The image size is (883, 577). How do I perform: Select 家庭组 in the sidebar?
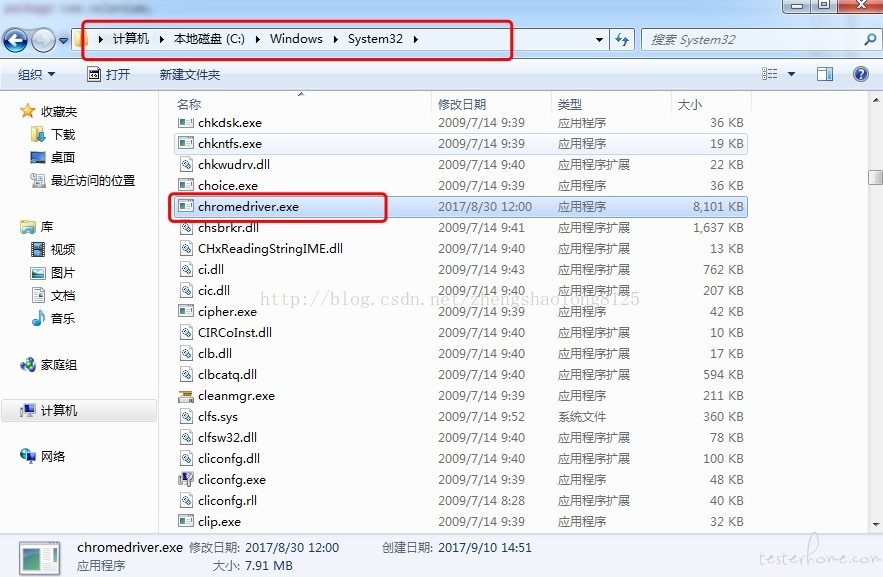pyautogui.click(x=59, y=365)
